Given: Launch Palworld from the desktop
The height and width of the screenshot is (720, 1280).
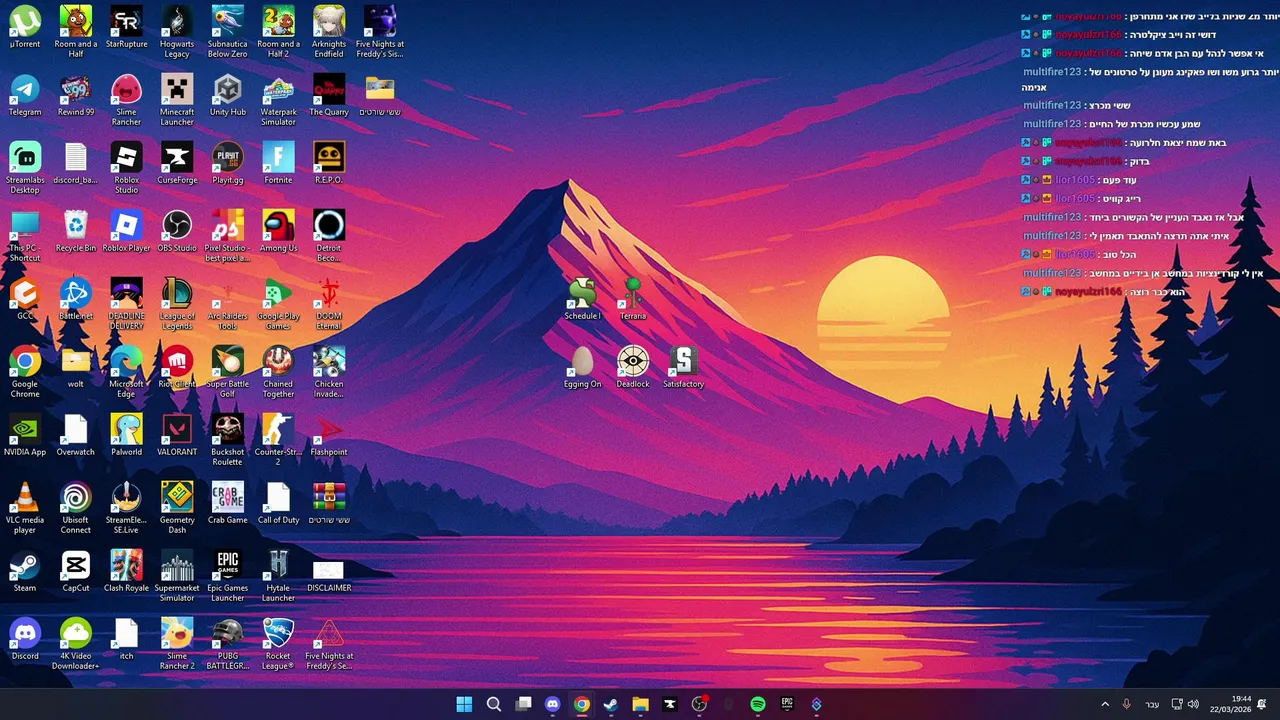Looking at the screenshot, I should click(126, 436).
